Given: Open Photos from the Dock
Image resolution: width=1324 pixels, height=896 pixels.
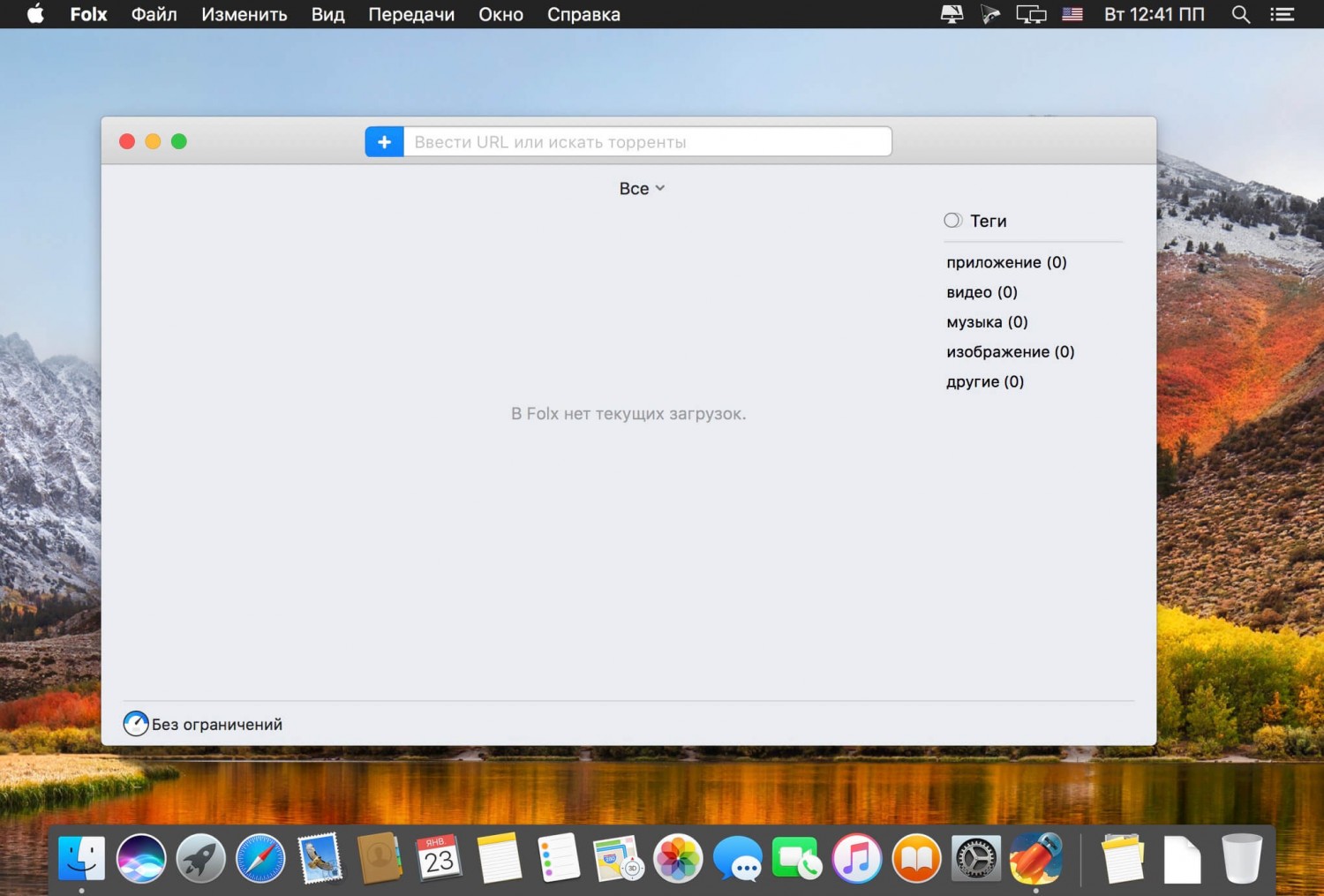Looking at the screenshot, I should (678, 858).
